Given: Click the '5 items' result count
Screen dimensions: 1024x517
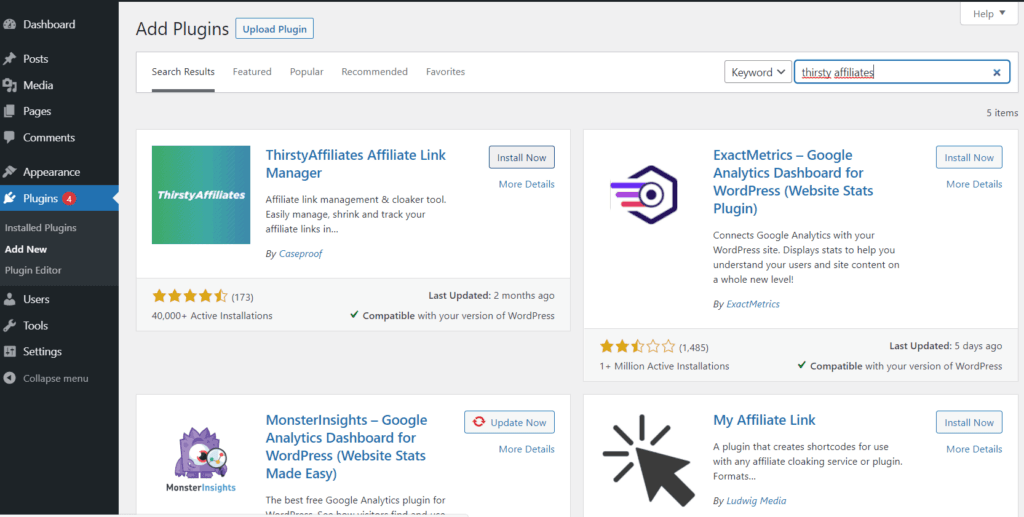Looking at the screenshot, I should click(1002, 113).
